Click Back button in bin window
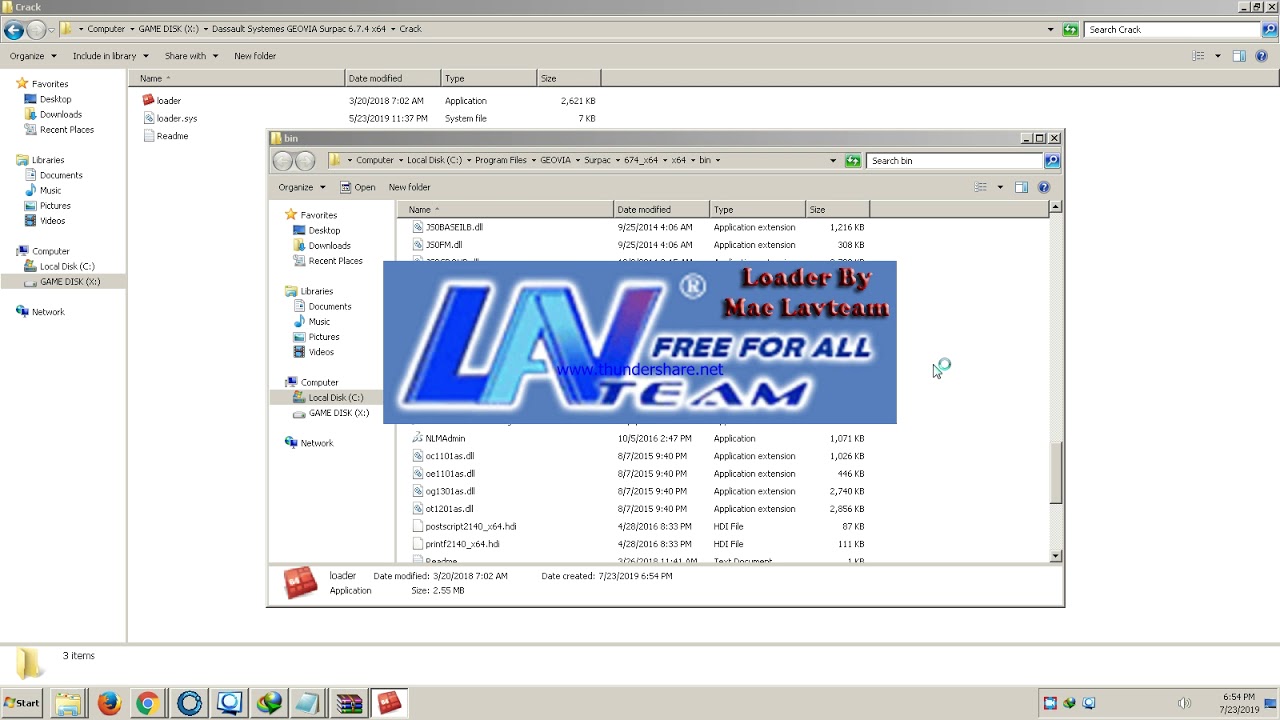 283,161
